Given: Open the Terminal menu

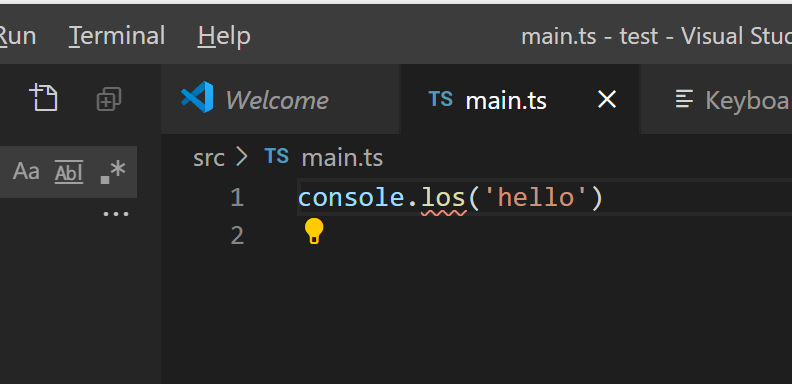Looking at the screenshot, I should click(117, 36).
